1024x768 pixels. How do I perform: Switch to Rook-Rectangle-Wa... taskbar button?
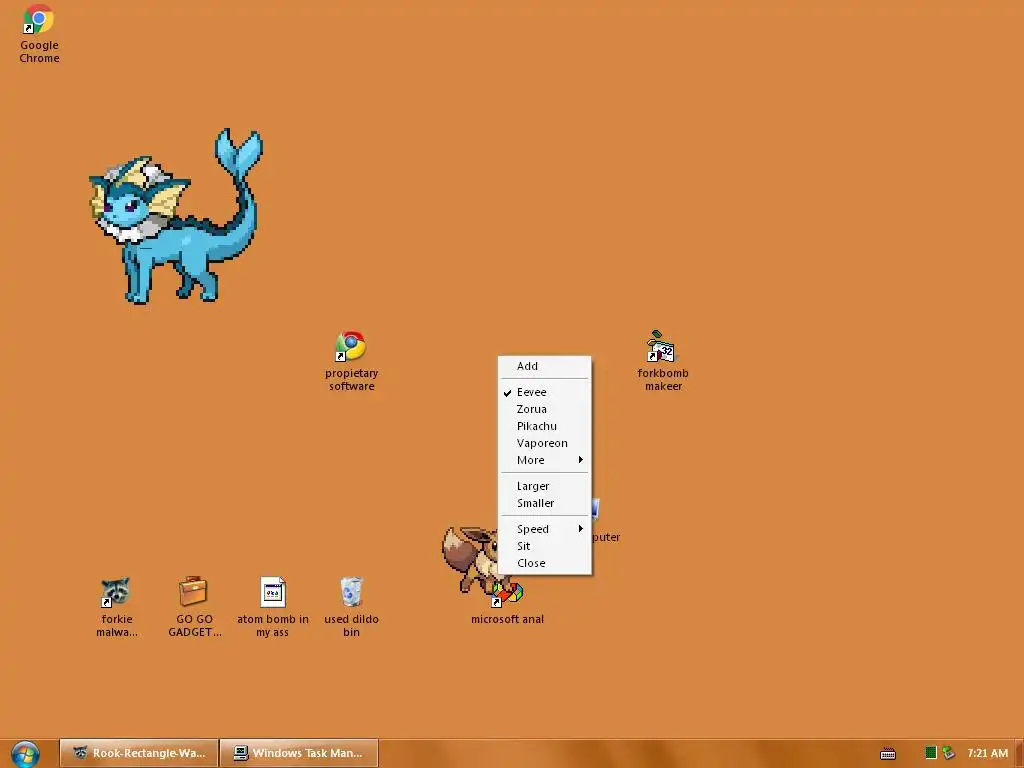click(x=138, y=753)
